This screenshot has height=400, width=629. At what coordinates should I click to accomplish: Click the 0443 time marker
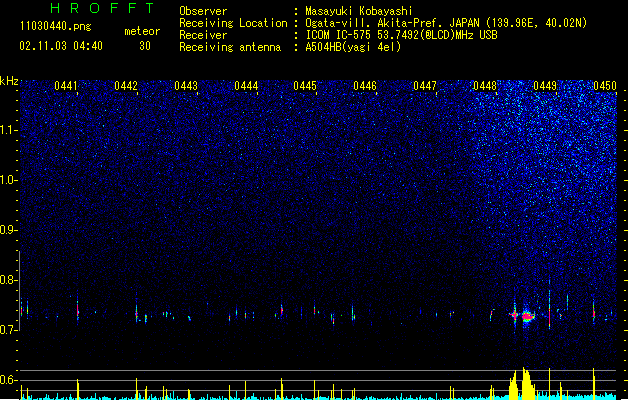point(186,86)
